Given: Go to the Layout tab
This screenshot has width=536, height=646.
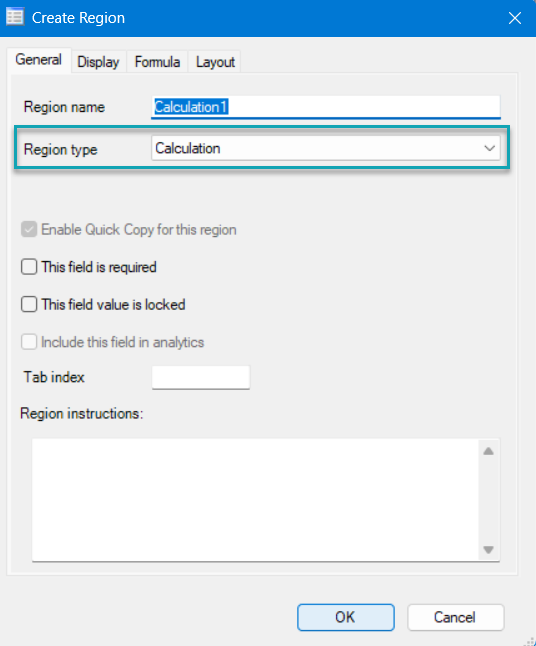Looking at the screenshot, I should click(x=215, y=62).
